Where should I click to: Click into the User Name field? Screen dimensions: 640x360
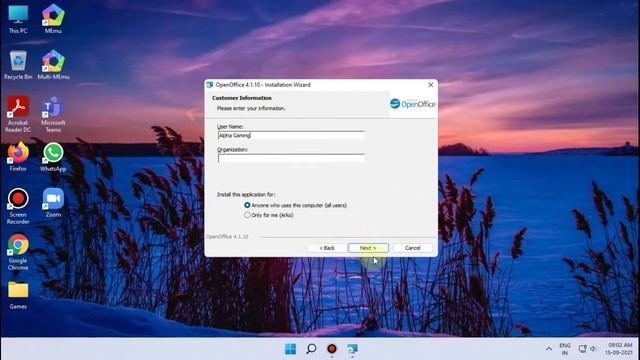tap(291, 135)
